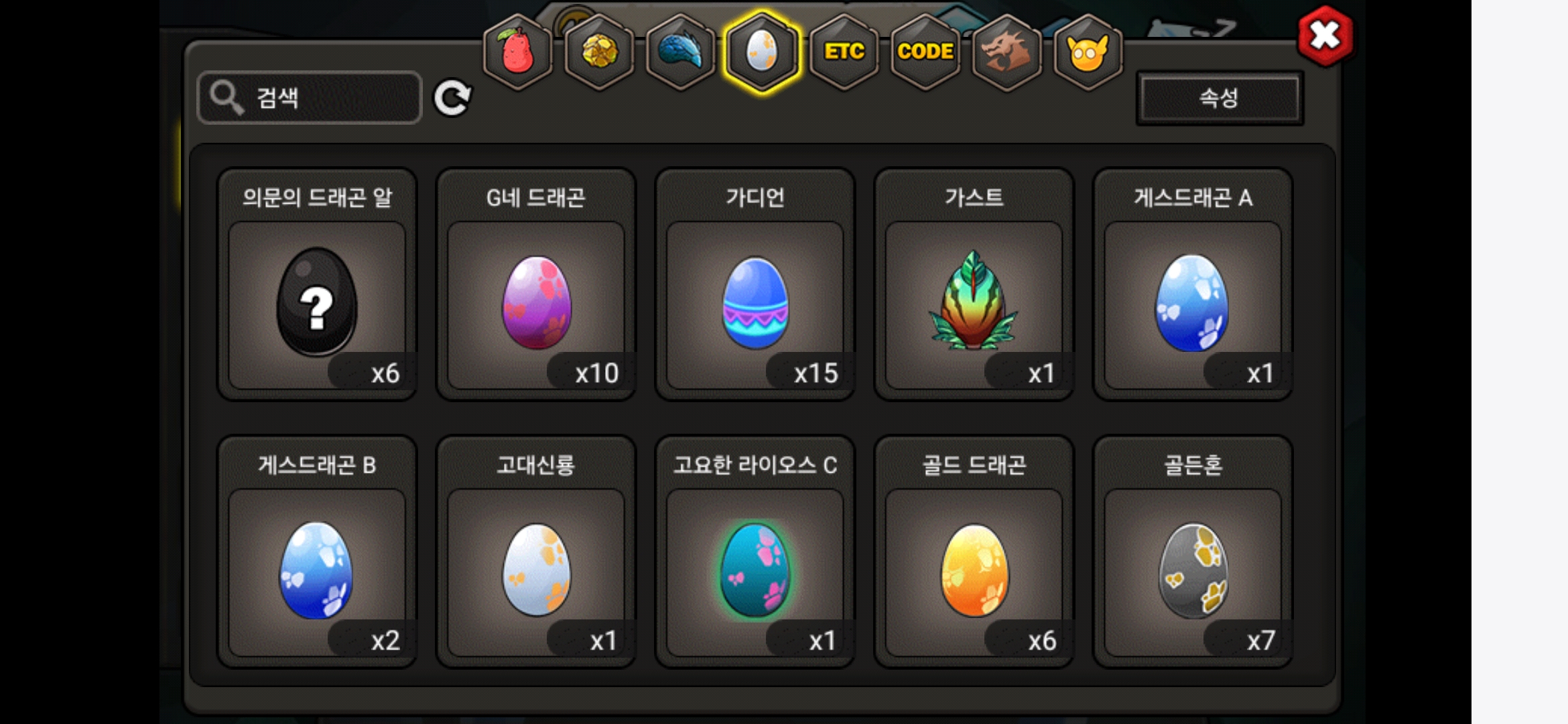Select the gray 골든혼 egg

point(1193,552)
